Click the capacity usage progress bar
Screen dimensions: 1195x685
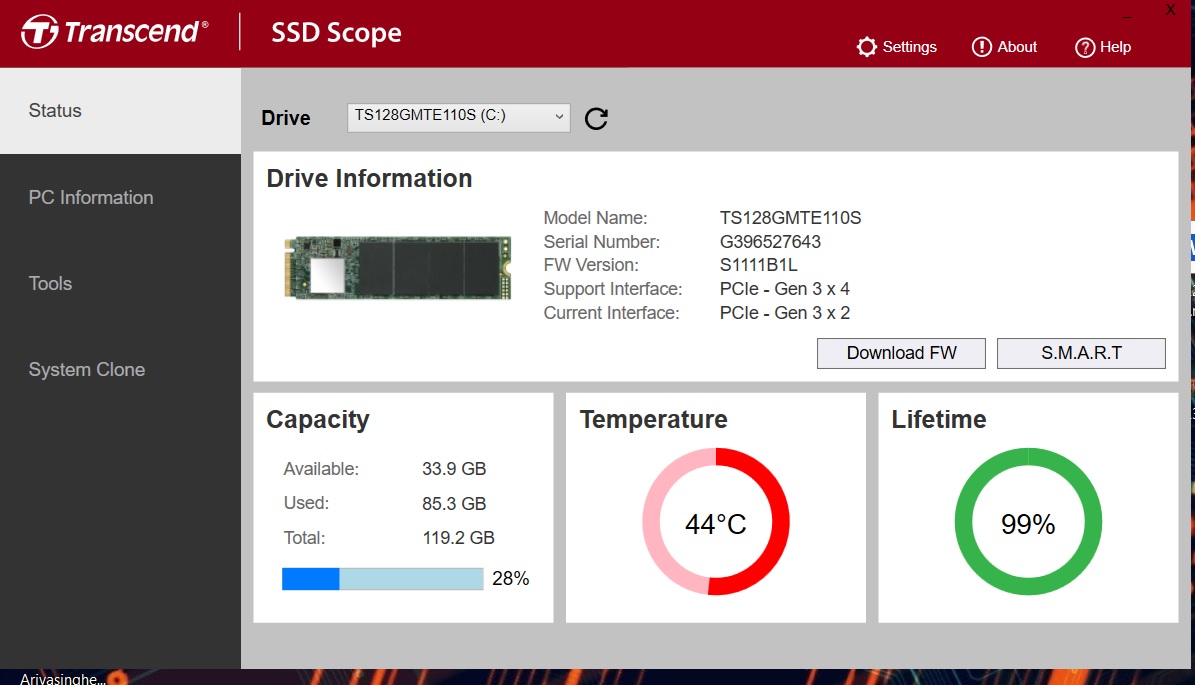(383, 579)
